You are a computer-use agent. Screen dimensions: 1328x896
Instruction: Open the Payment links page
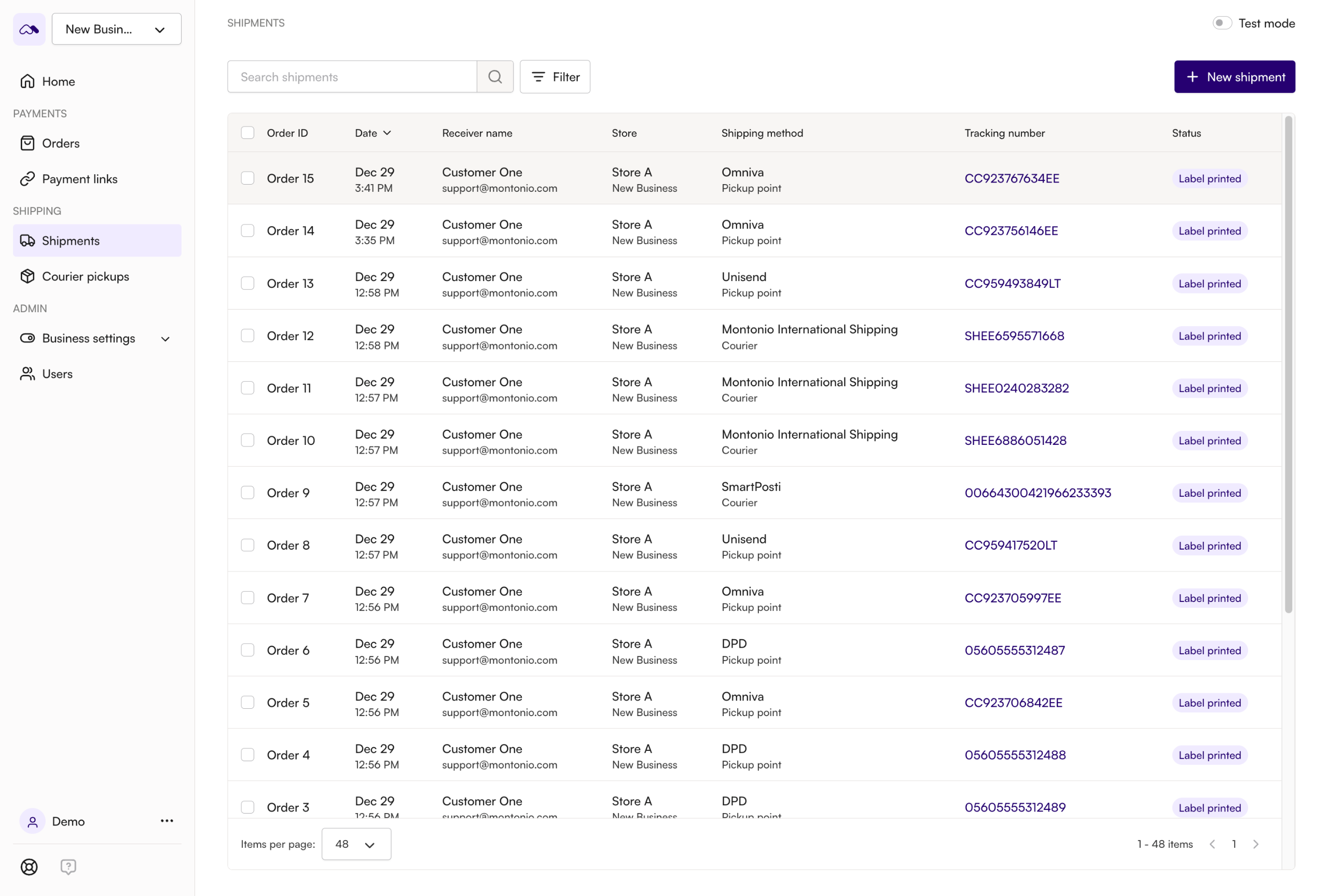tap(80, 179)
